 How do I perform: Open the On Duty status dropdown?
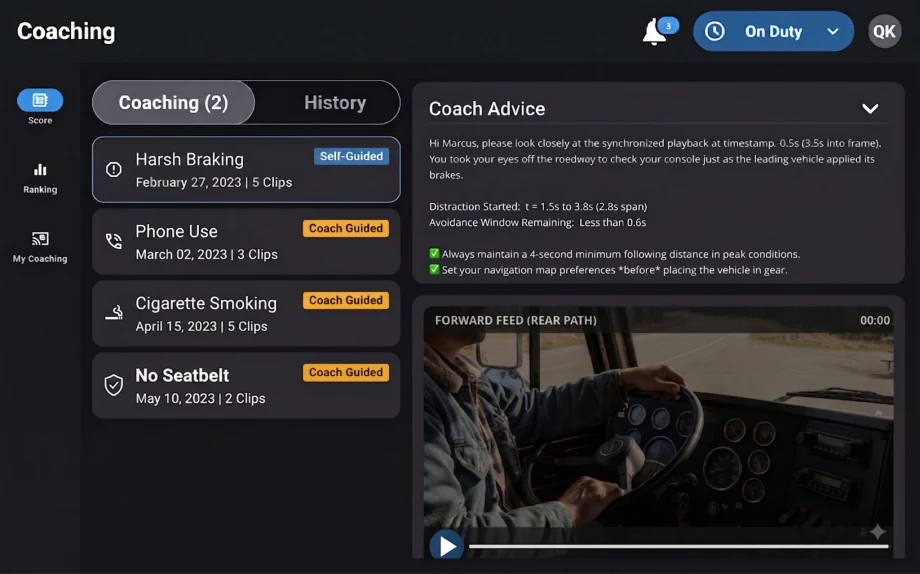point(773,31)
